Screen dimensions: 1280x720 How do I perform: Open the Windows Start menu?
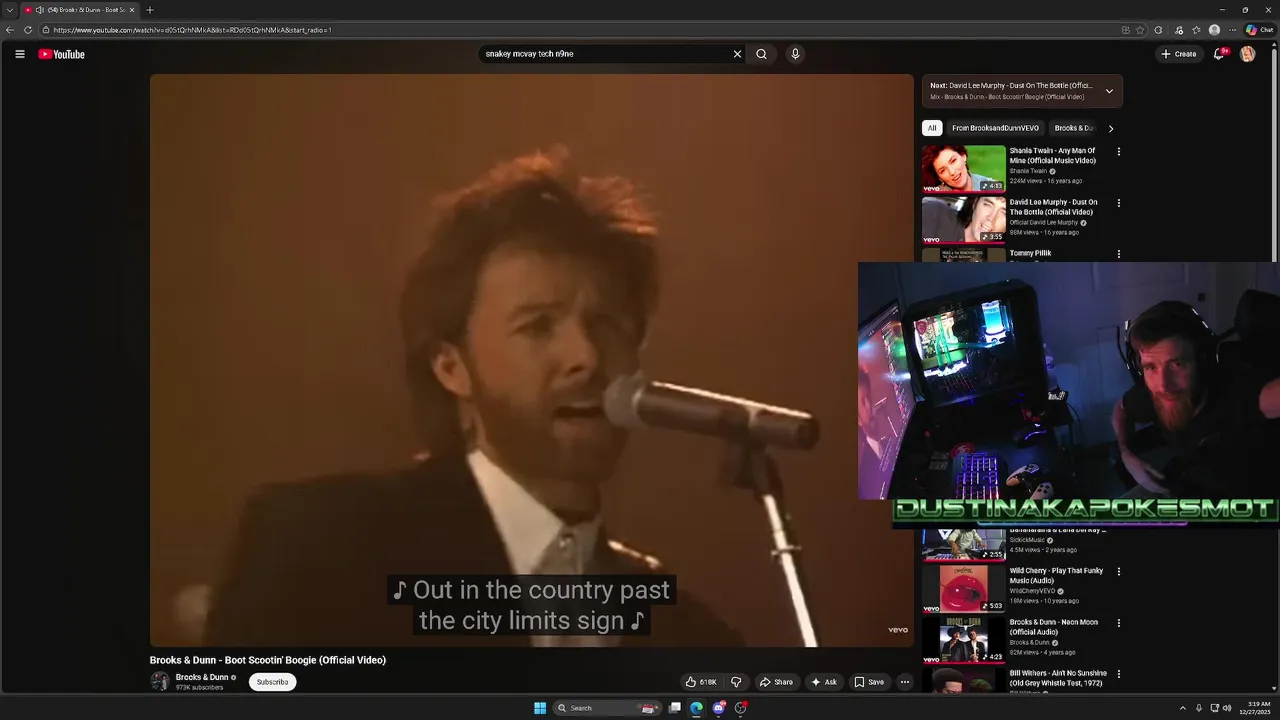[x=540, y=708]
